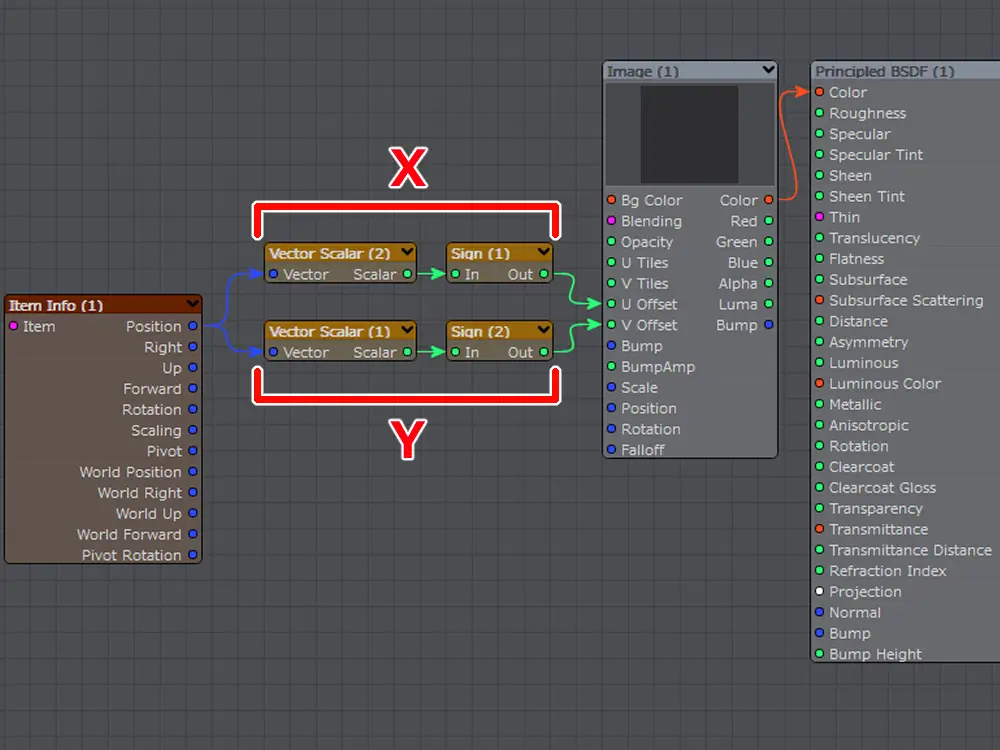Click the V Offset input port on Image node
Image resolution: width=1000 pixels, height=750 pixels.
tap(611, 325)
